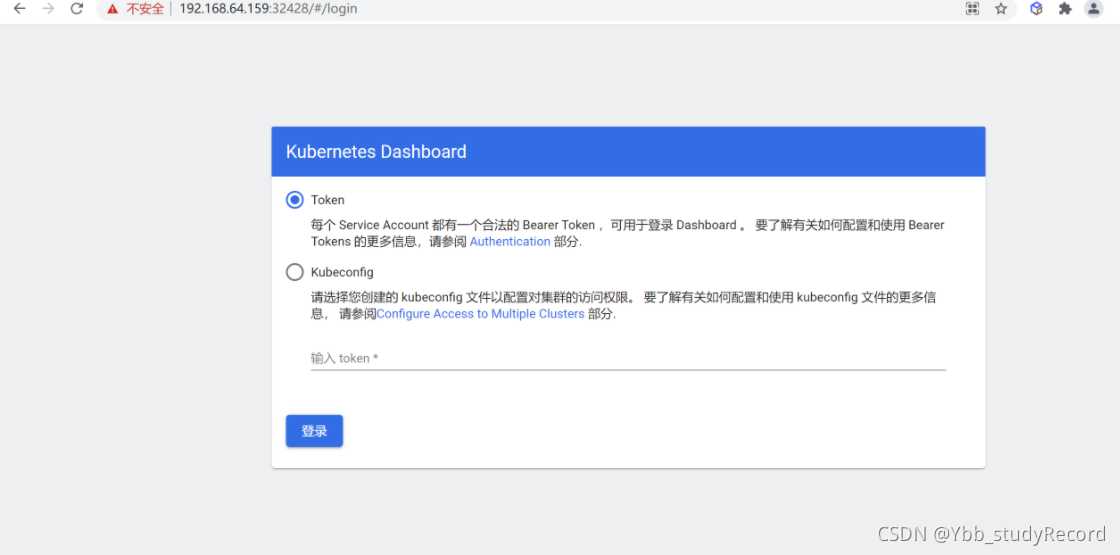Image resolution: width=1120 pixels, height=555 pixels.
Task: Open the blue cube extension icon
Action: tap(1036, 9)
